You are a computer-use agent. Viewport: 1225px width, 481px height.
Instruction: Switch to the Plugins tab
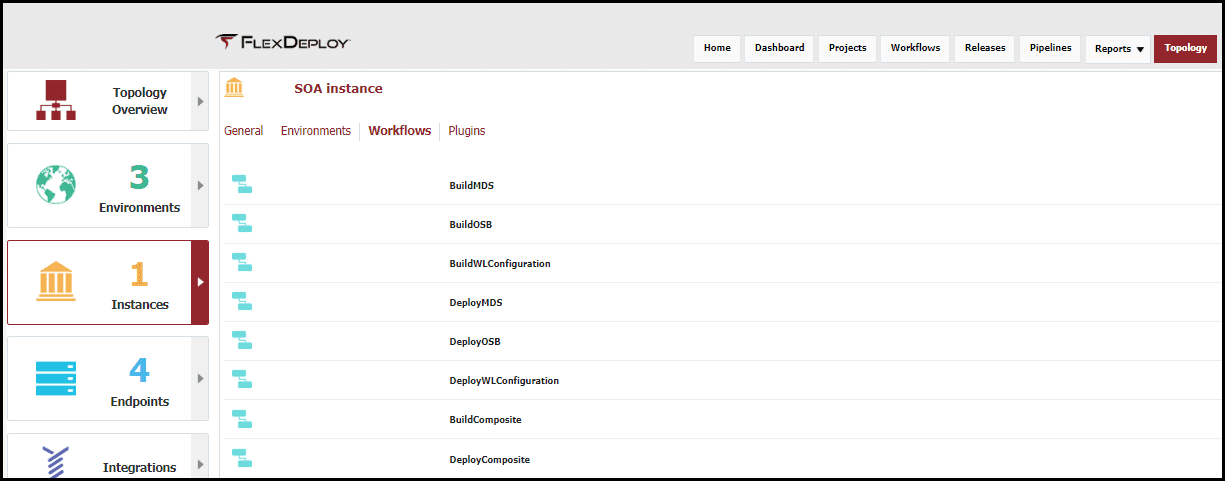pyautogui.click(x=467, y=131)
